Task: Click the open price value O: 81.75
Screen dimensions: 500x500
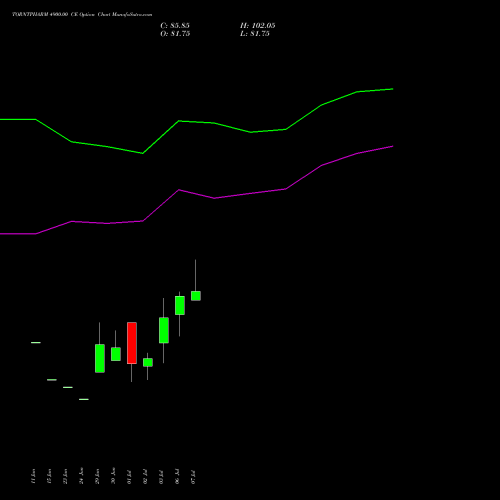Action: [175, 34]
